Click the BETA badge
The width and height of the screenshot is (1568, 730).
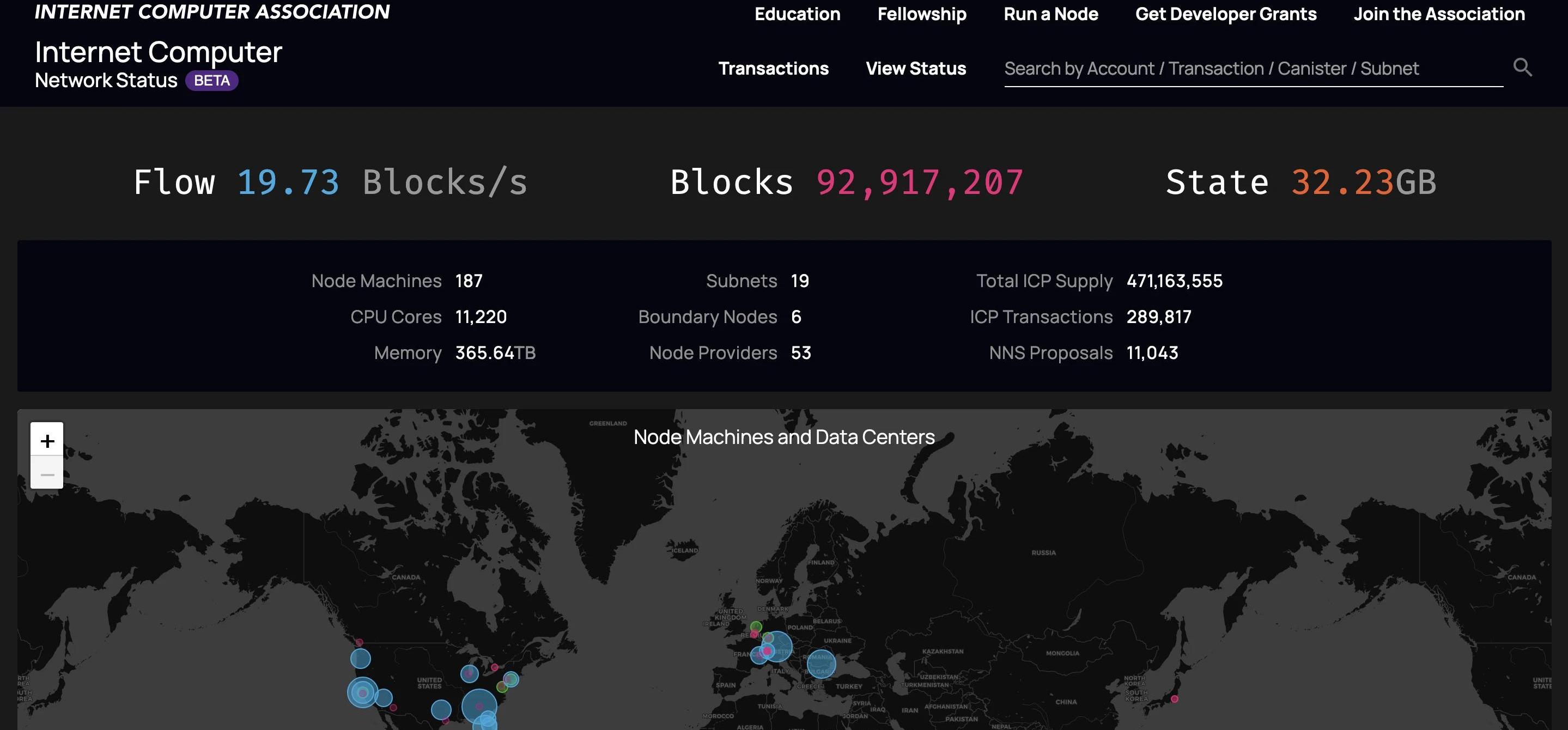click(x=212, y=81)
